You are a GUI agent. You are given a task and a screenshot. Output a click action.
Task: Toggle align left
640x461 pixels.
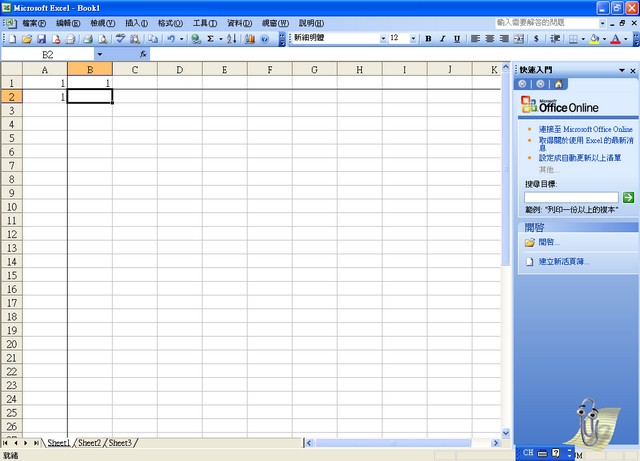pyautogui.click(x=475, y=39)
